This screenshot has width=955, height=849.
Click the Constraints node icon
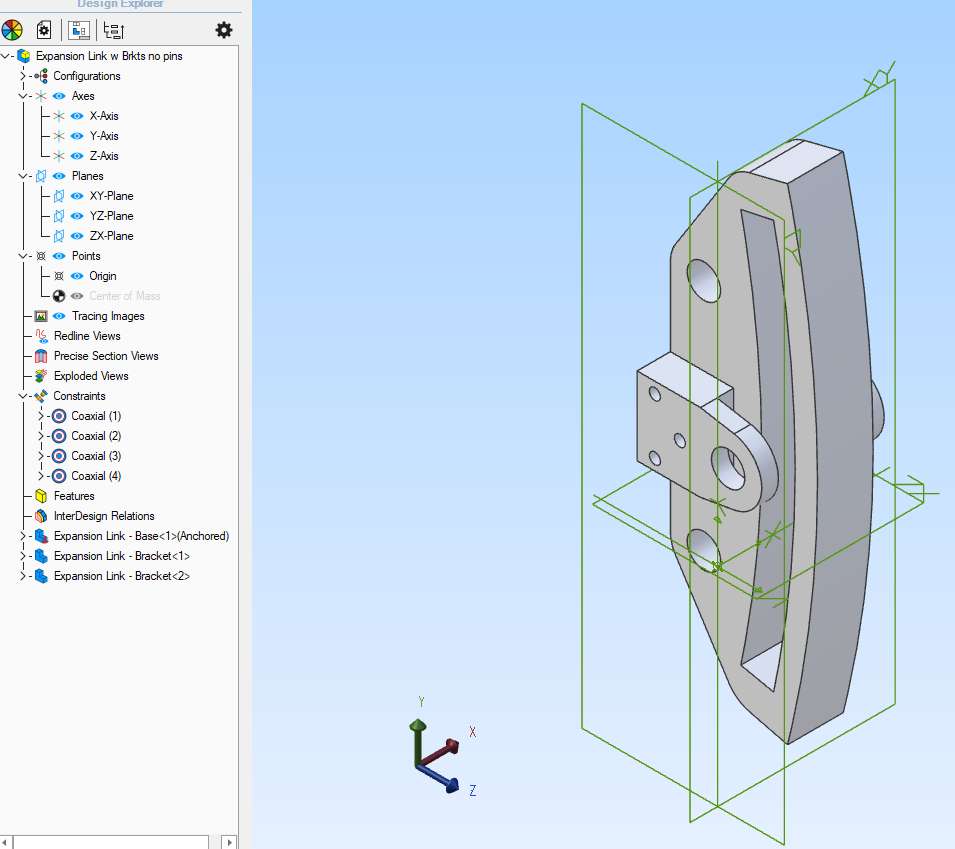(x=41, y=396)
